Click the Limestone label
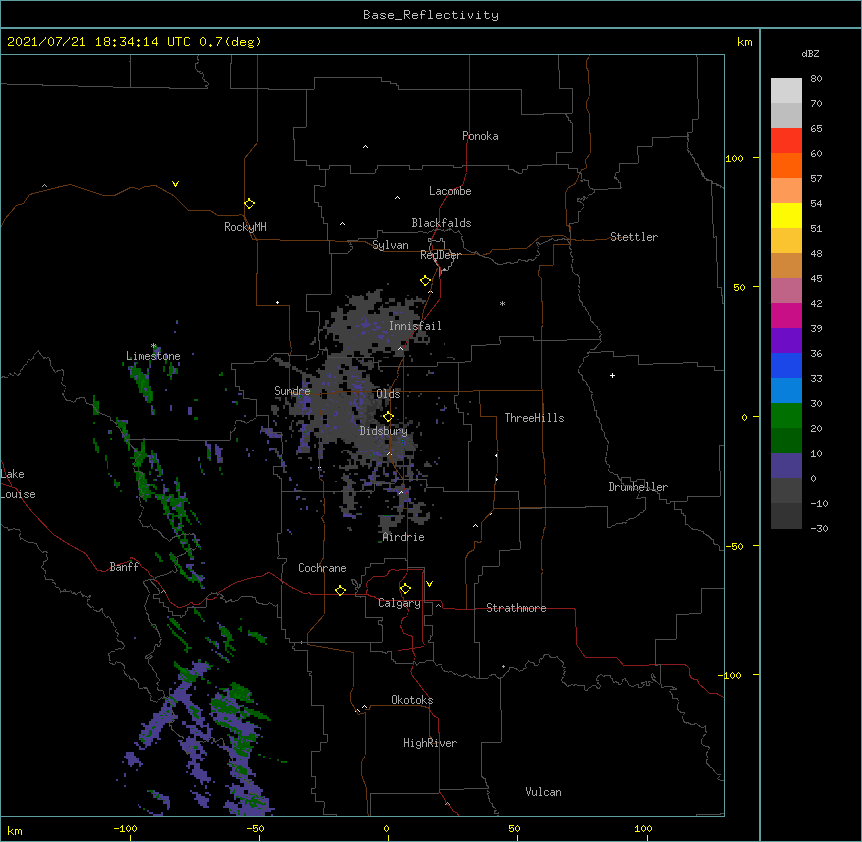 (x=153, y=356)
